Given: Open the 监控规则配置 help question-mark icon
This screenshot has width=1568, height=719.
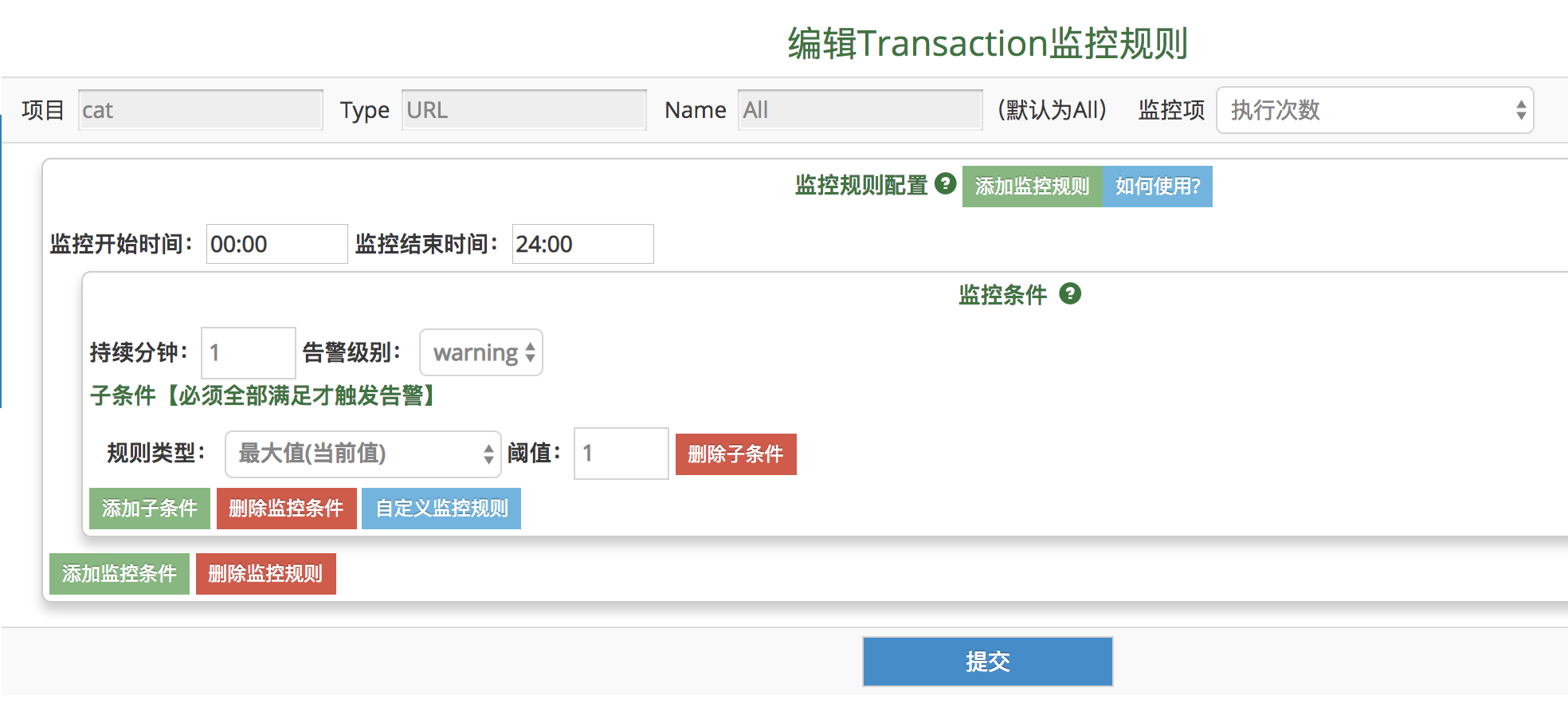Looking at the screenshot, I should pyautogui.click(x=945, y=185).
